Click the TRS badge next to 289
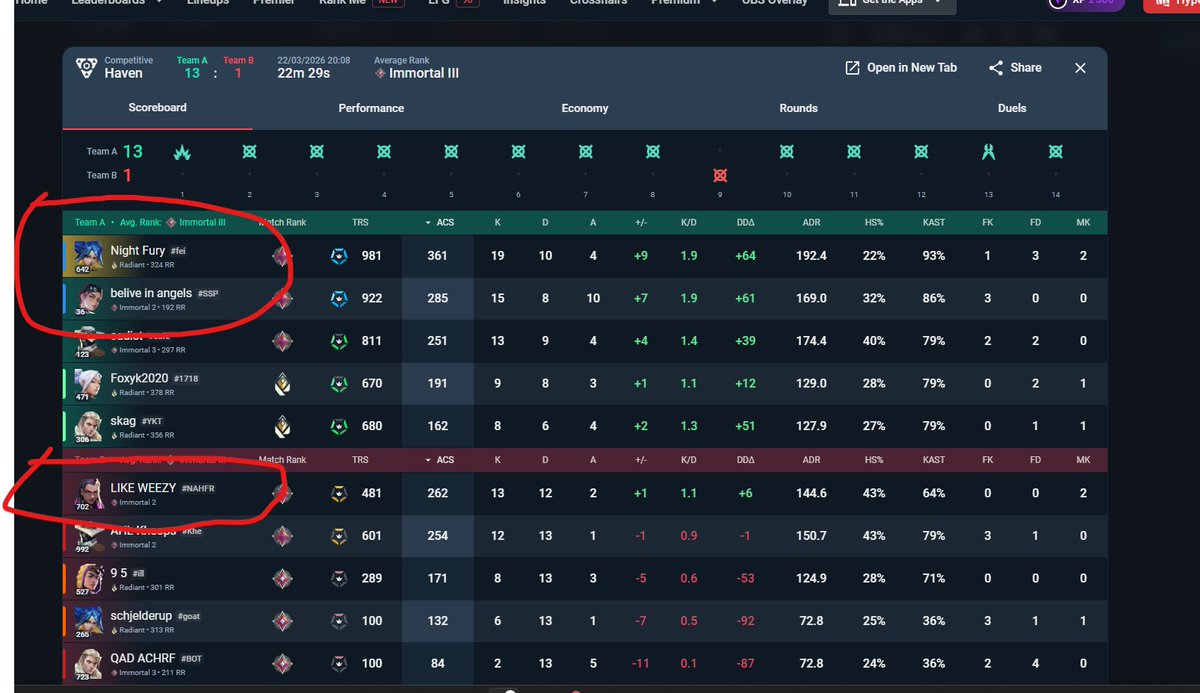 coord(340,578)
